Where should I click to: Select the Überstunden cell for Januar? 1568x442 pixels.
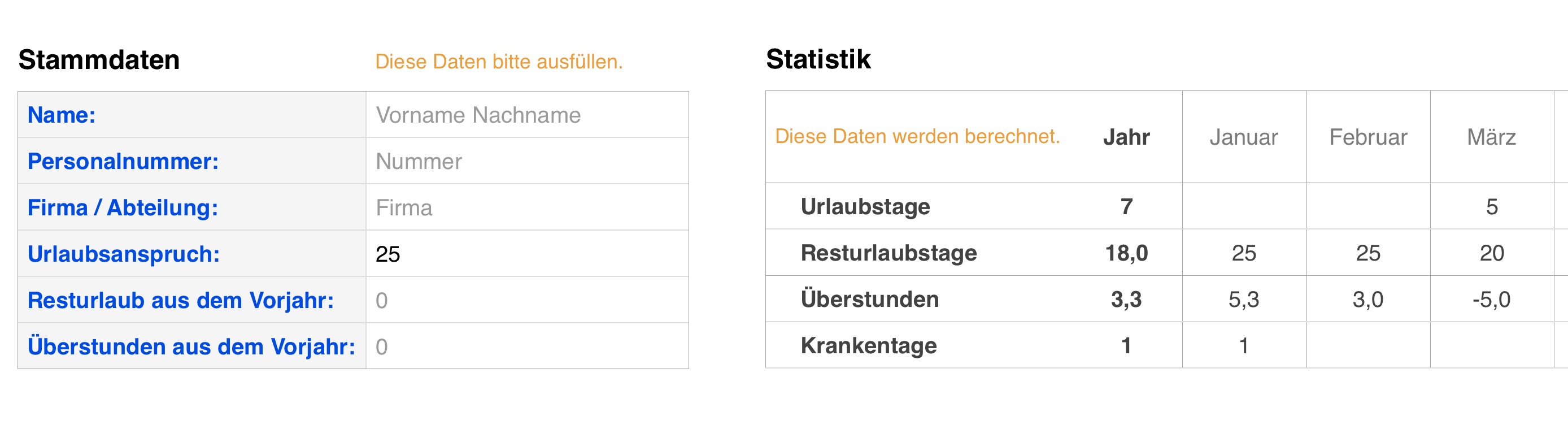pos(1244,300)
